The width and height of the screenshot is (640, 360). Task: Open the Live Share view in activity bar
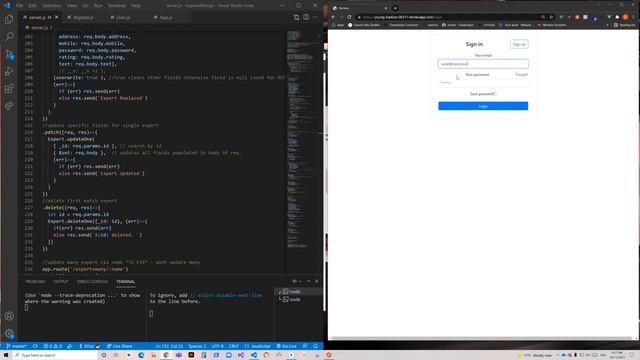(9, 106)
